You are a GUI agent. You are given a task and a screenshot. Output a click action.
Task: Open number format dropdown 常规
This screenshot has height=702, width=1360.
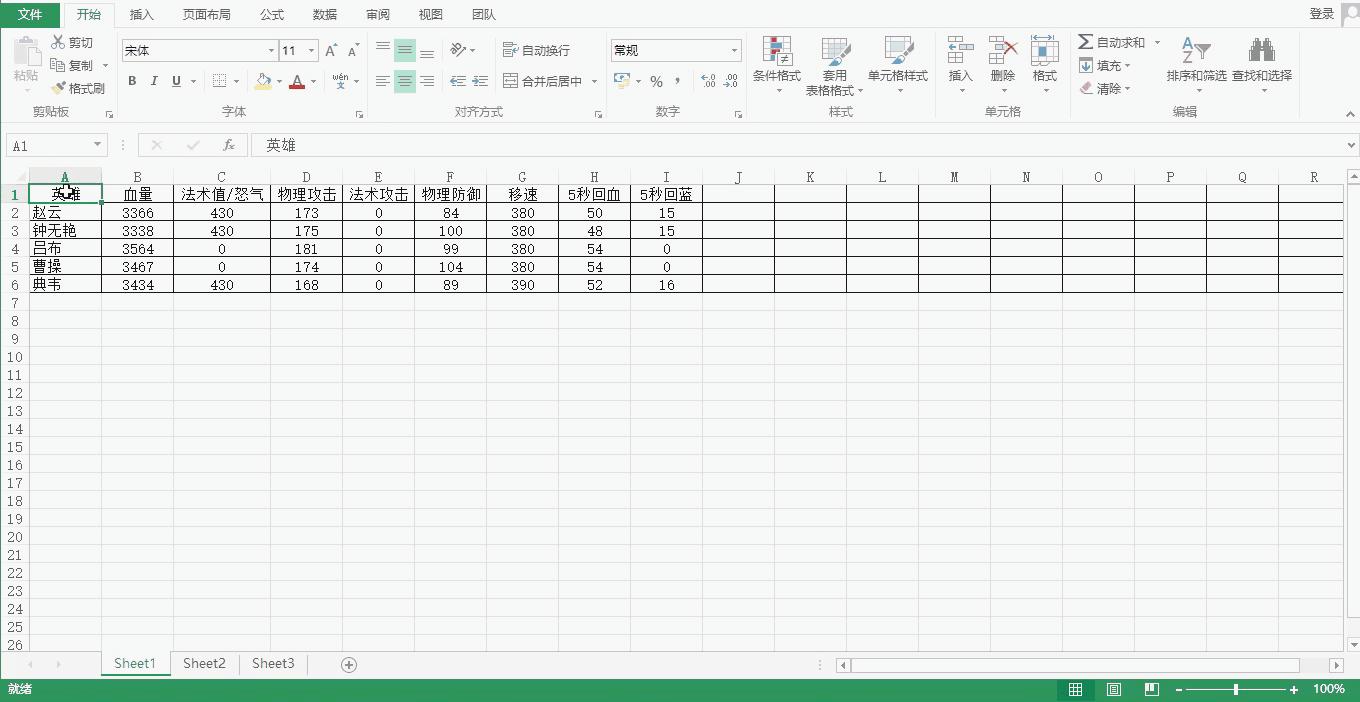click(x=734, y=50)
